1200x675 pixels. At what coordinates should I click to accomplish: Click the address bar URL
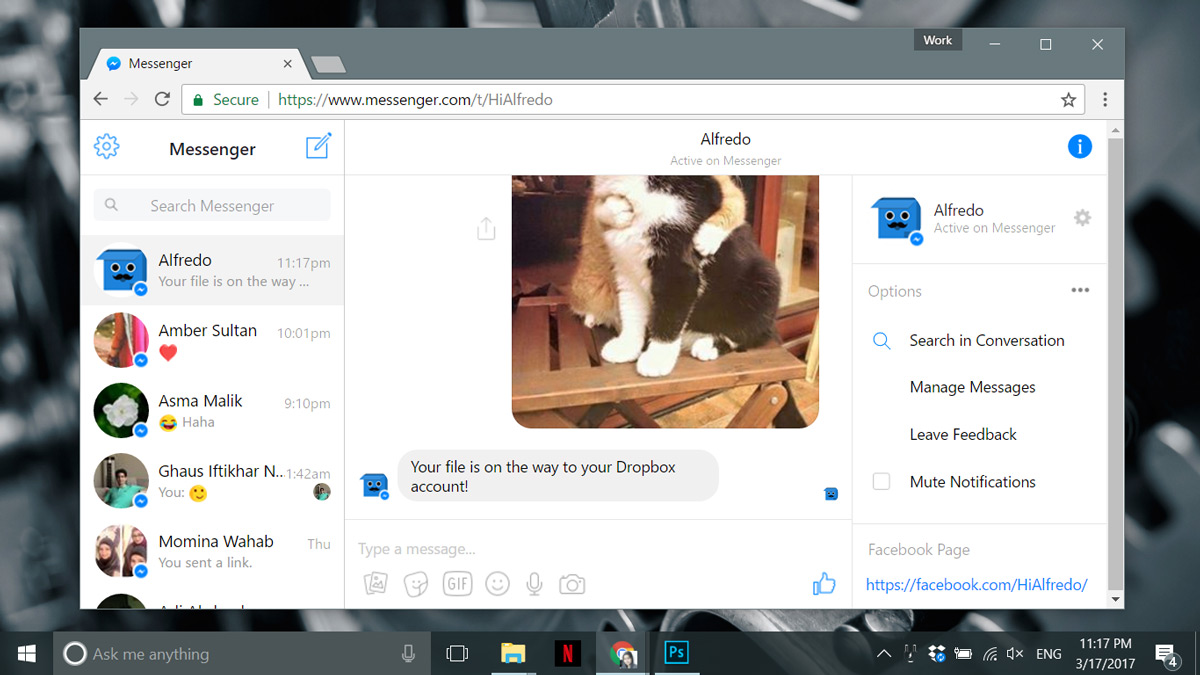[415, 100]
